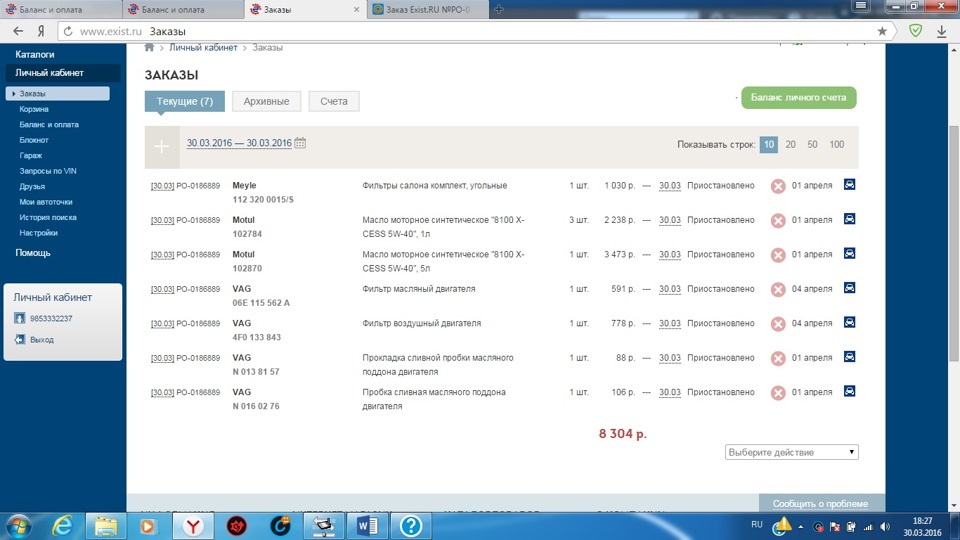Cancel the VAG N 013 81 57 item
Viewport: 960px width, 540px height.
[x=778, y=358]
